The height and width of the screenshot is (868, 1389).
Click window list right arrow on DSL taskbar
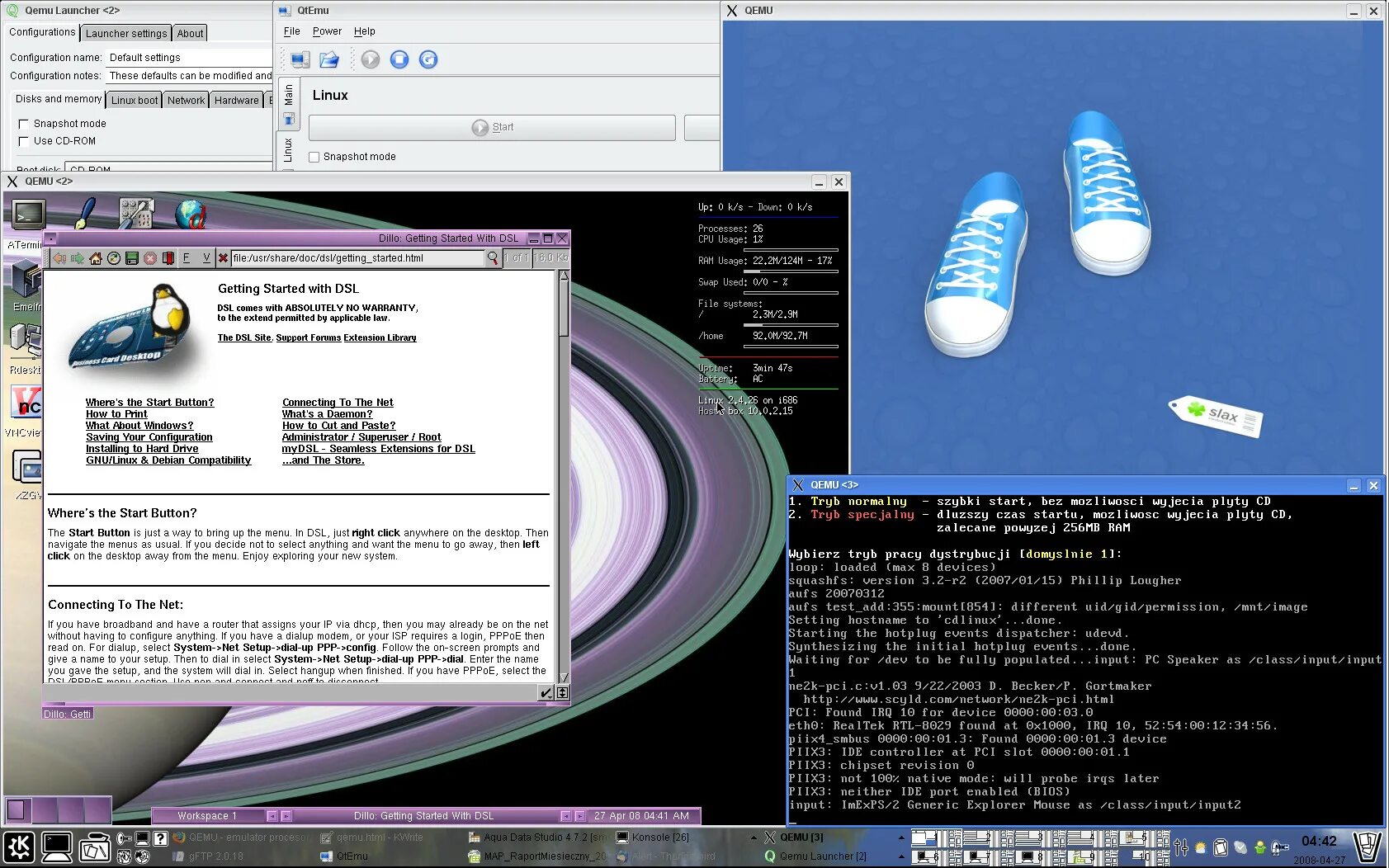pos(581,816)
